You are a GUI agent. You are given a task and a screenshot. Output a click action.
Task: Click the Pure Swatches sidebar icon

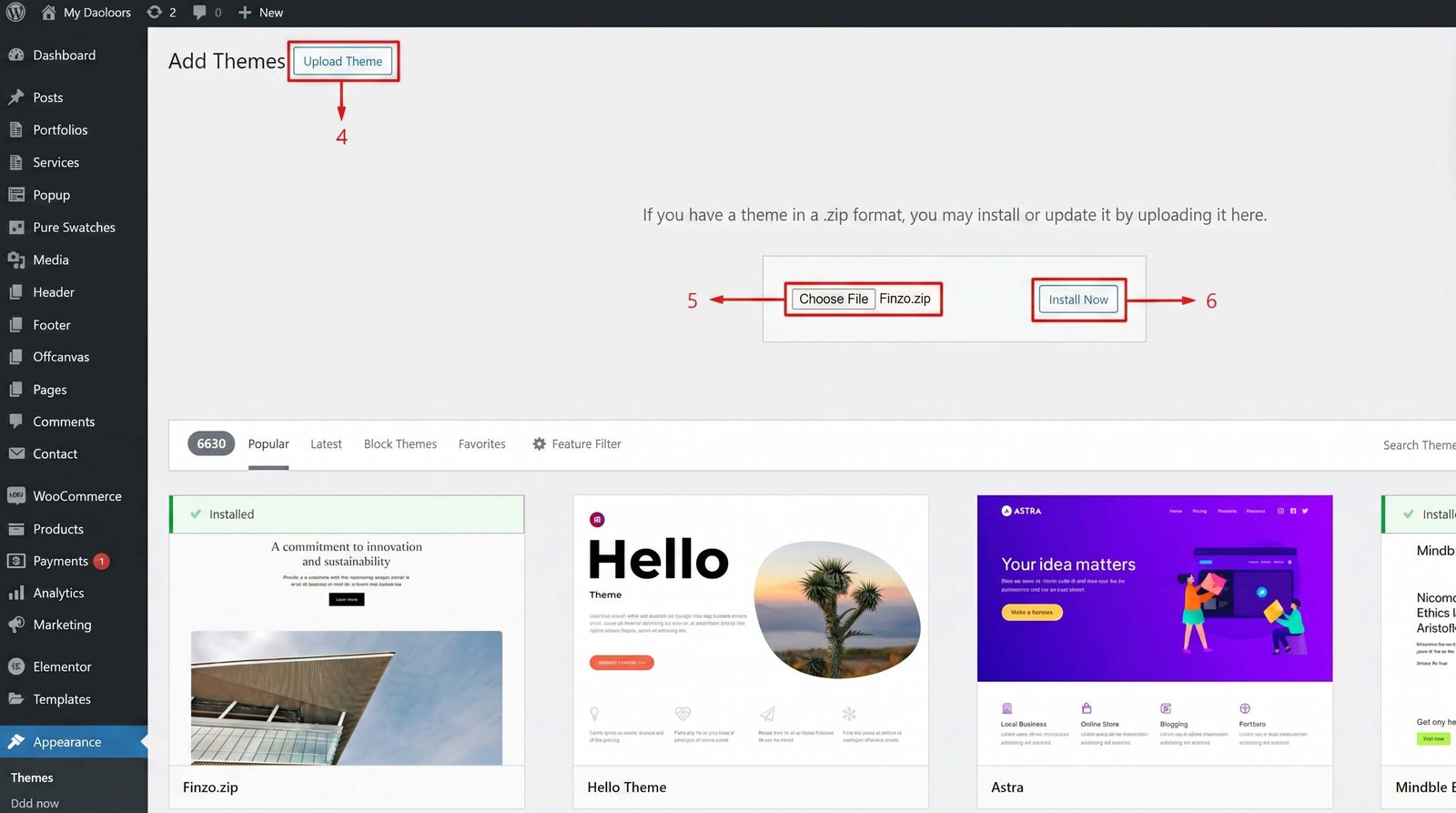[15, 228]
